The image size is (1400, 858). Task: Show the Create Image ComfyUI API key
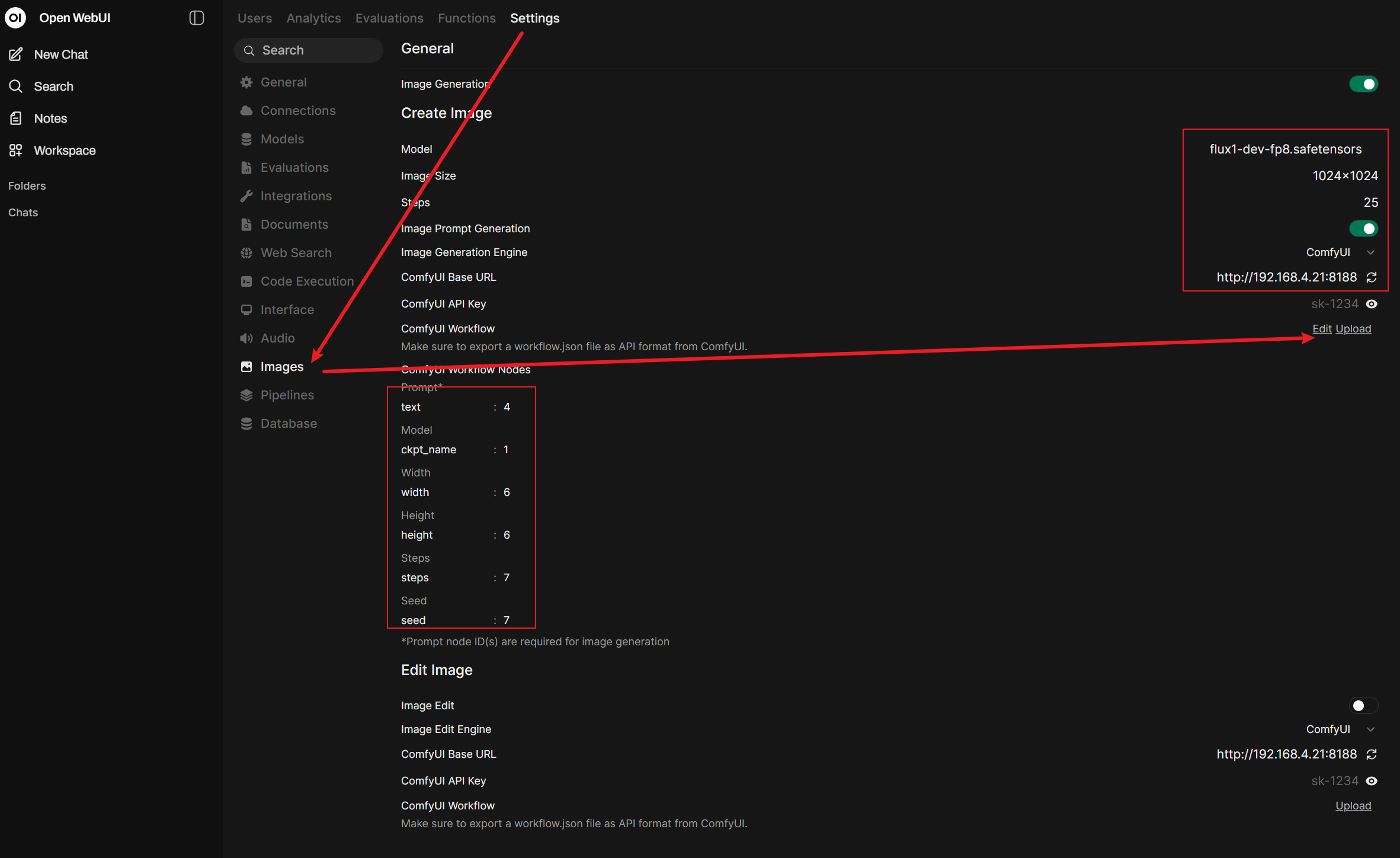click(1372, 304)
